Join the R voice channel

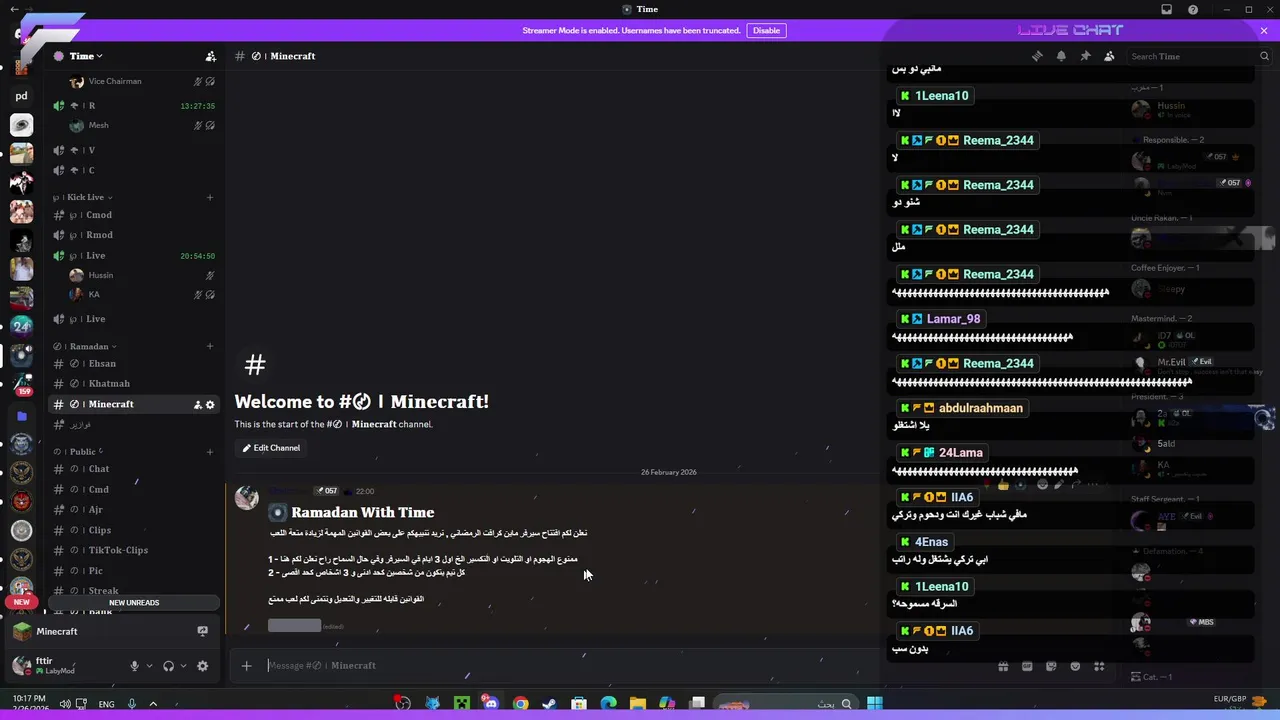(135, 105)
